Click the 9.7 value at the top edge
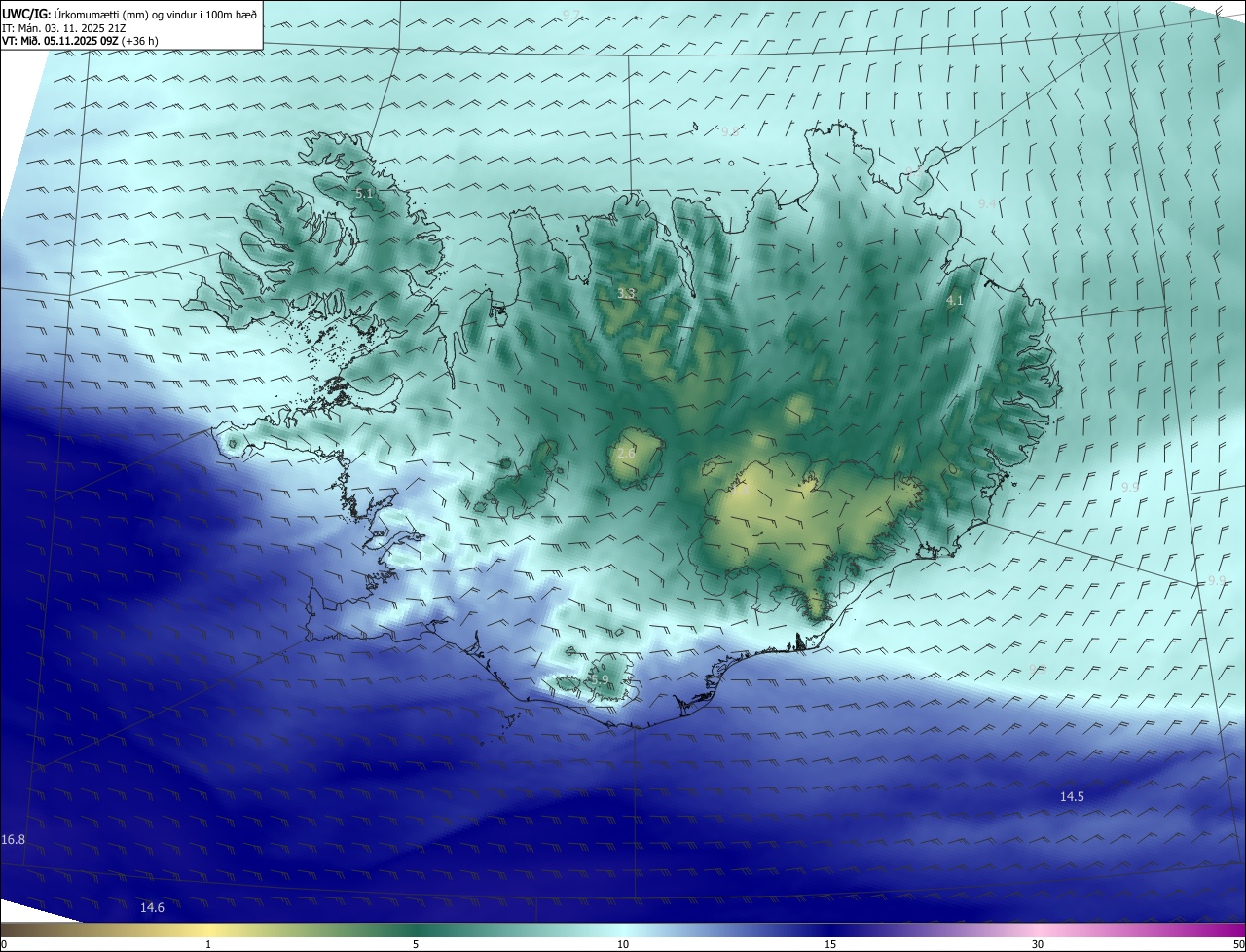1246x952 pixels. point(571,15)
